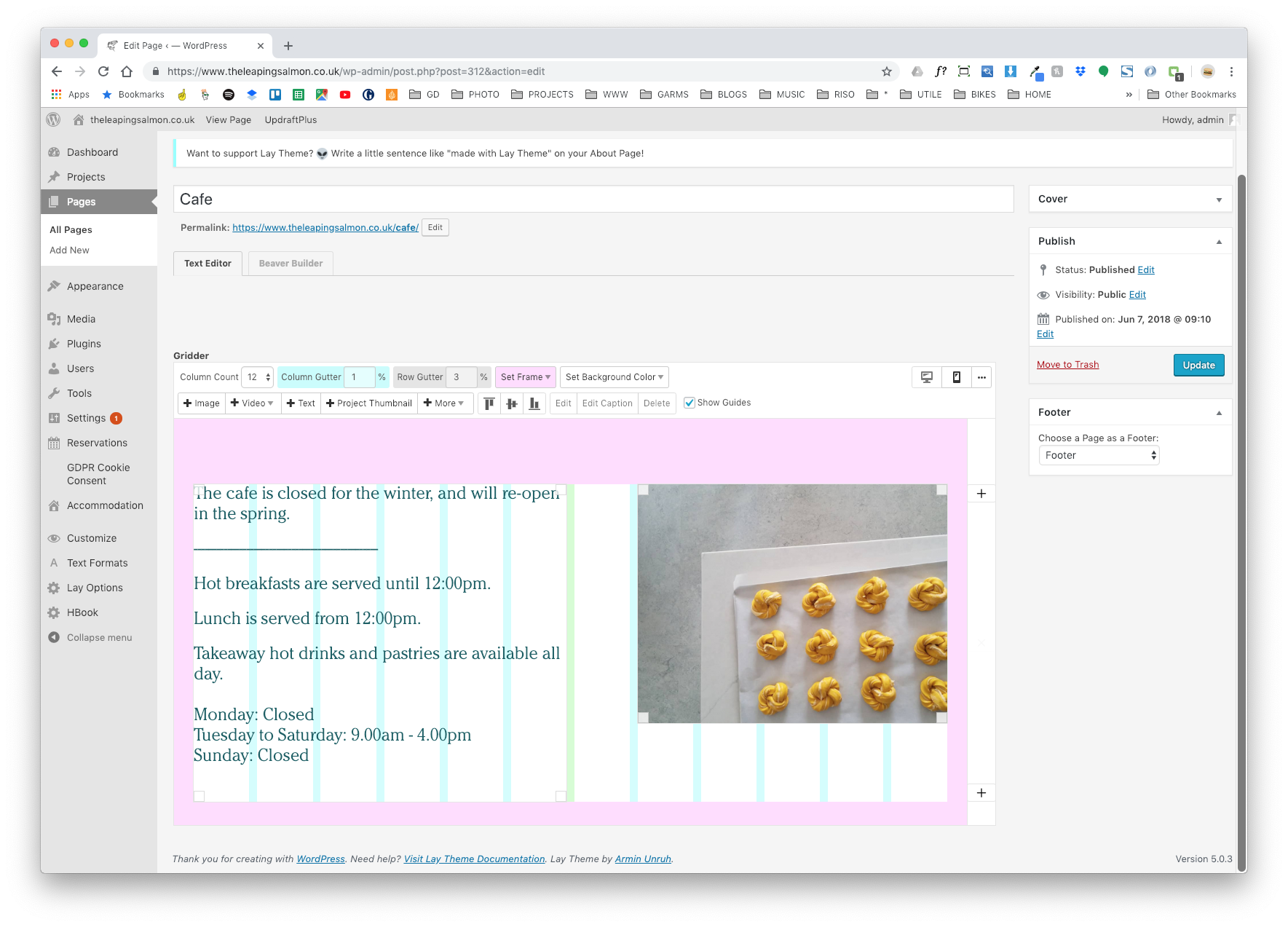Open the Set Frame dropdown

point(525,377)
